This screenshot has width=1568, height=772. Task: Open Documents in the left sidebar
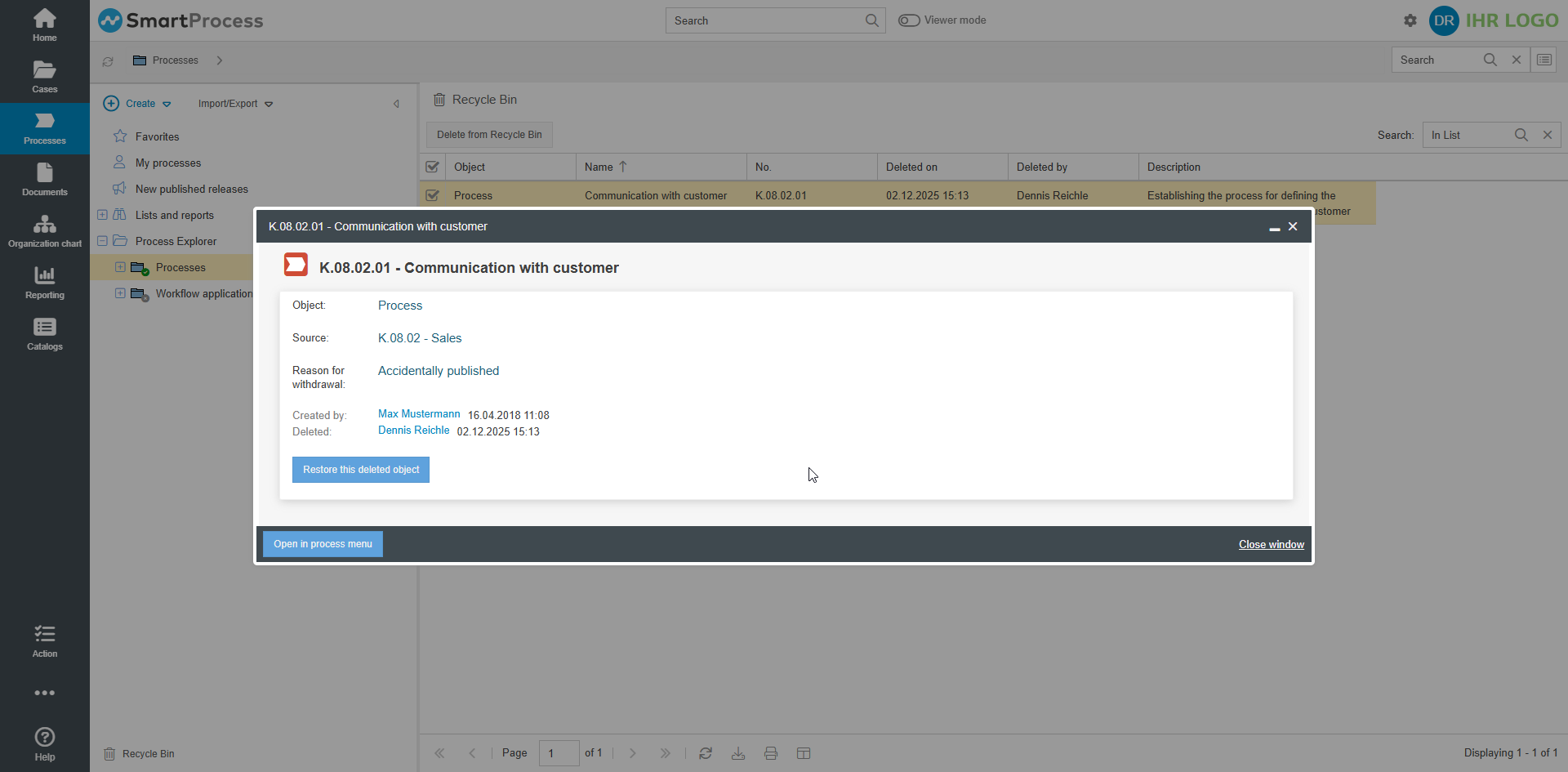point(45,180)
